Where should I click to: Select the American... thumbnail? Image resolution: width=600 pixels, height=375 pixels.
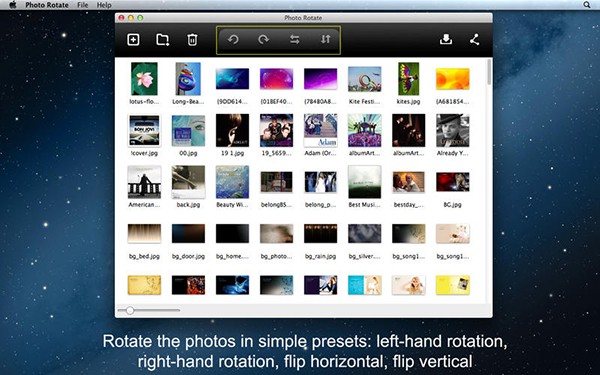click(144, 182)
